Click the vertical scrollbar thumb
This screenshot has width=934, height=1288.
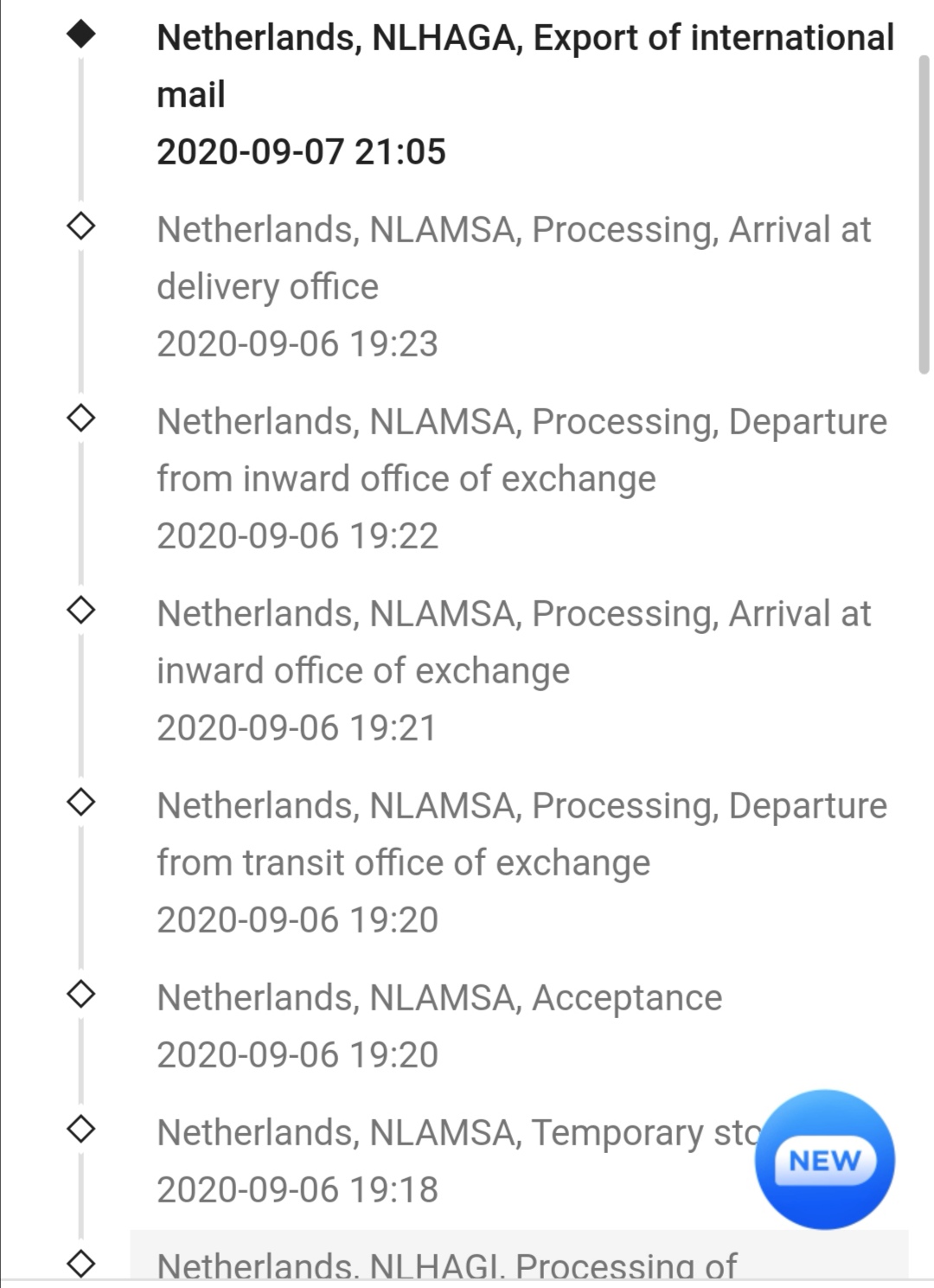[924, 215]
